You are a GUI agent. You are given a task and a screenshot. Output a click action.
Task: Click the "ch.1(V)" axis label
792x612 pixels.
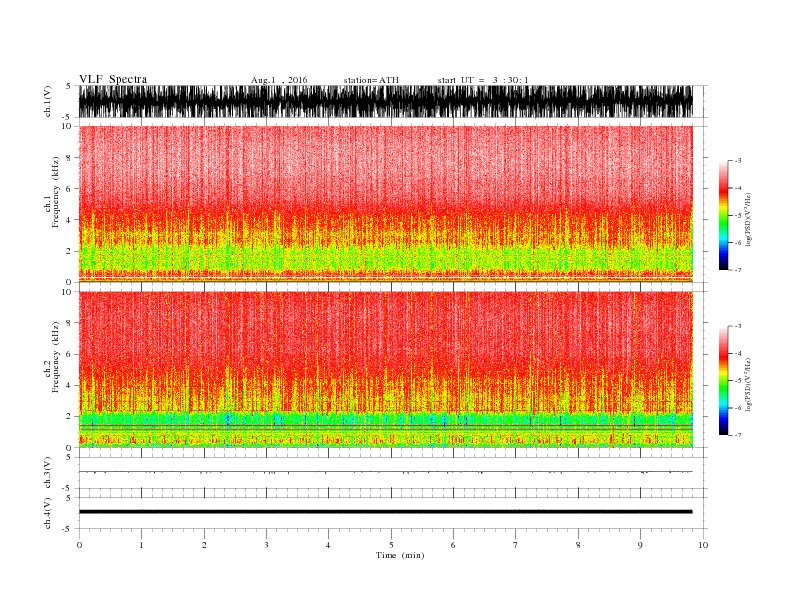coord(48,101)
